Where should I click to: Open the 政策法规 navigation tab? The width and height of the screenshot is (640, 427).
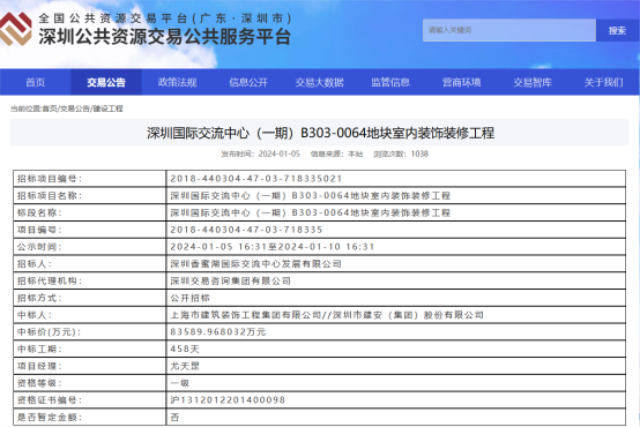(177, 82)
